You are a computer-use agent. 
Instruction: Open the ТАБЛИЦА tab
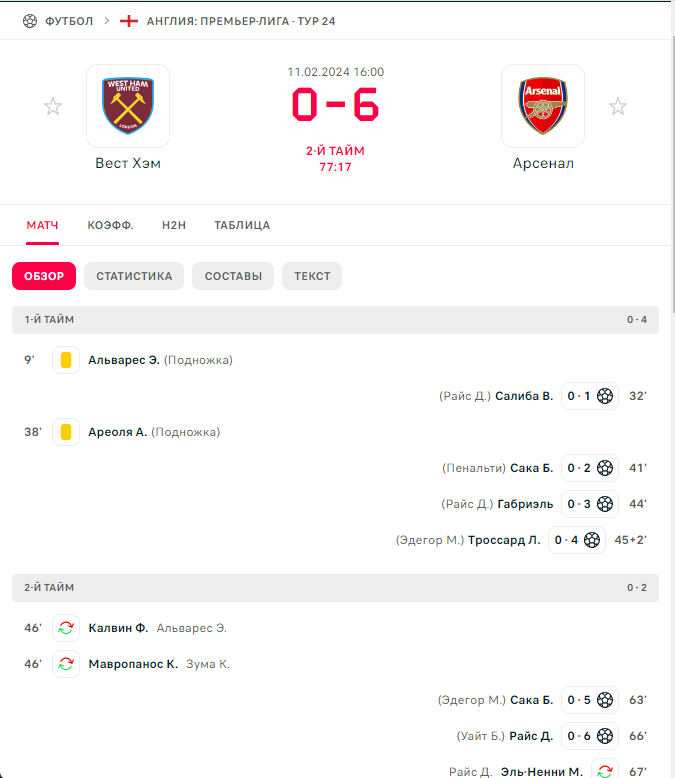click(x=242, y=225)
